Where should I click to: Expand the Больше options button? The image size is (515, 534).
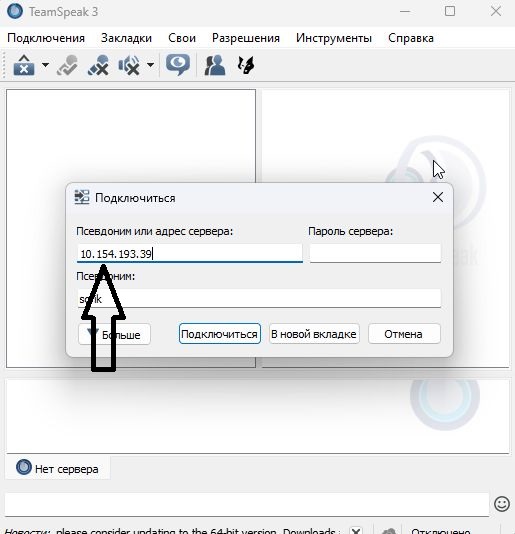click(x=114, y=334)
